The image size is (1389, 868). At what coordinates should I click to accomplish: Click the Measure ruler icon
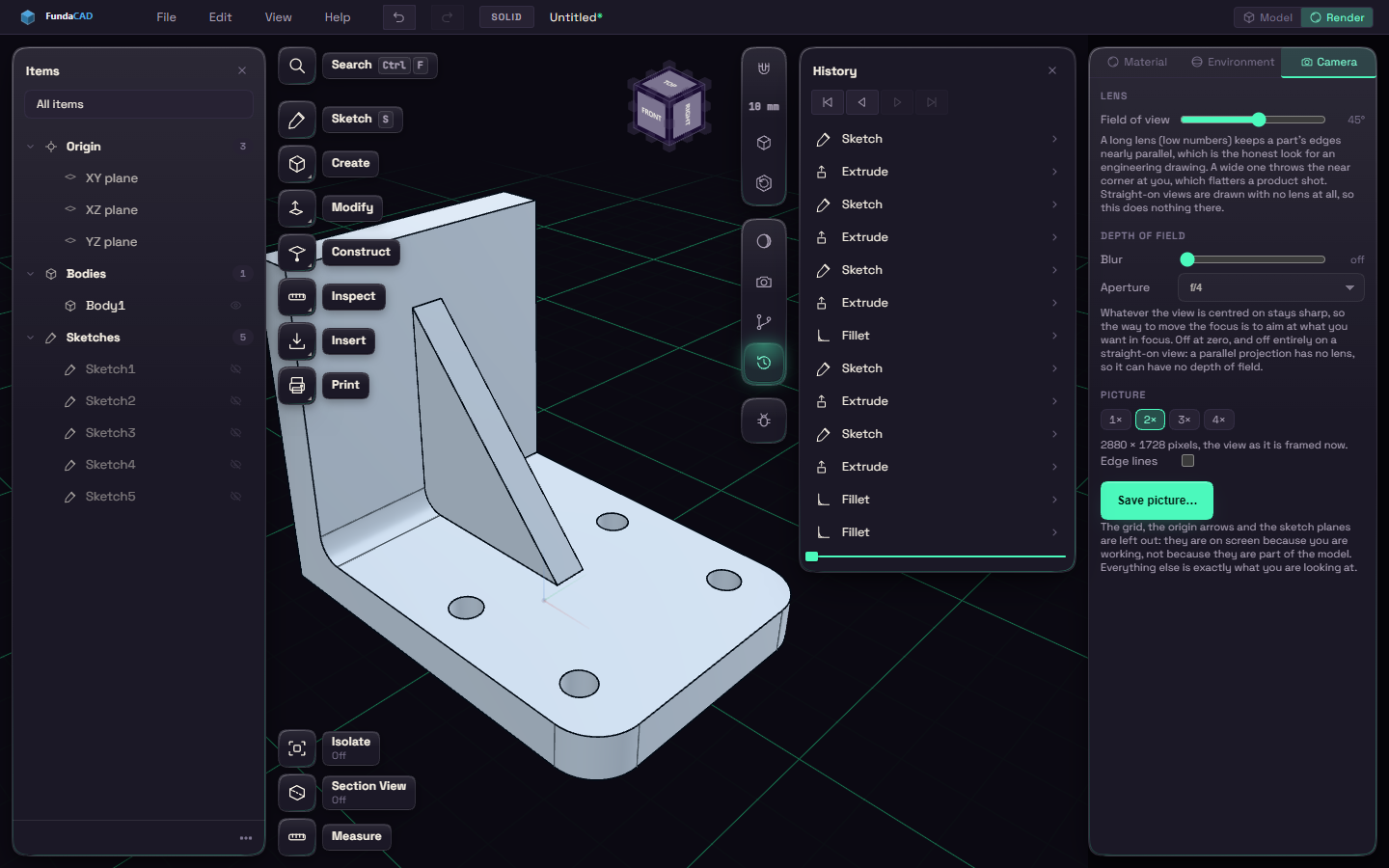297,837
